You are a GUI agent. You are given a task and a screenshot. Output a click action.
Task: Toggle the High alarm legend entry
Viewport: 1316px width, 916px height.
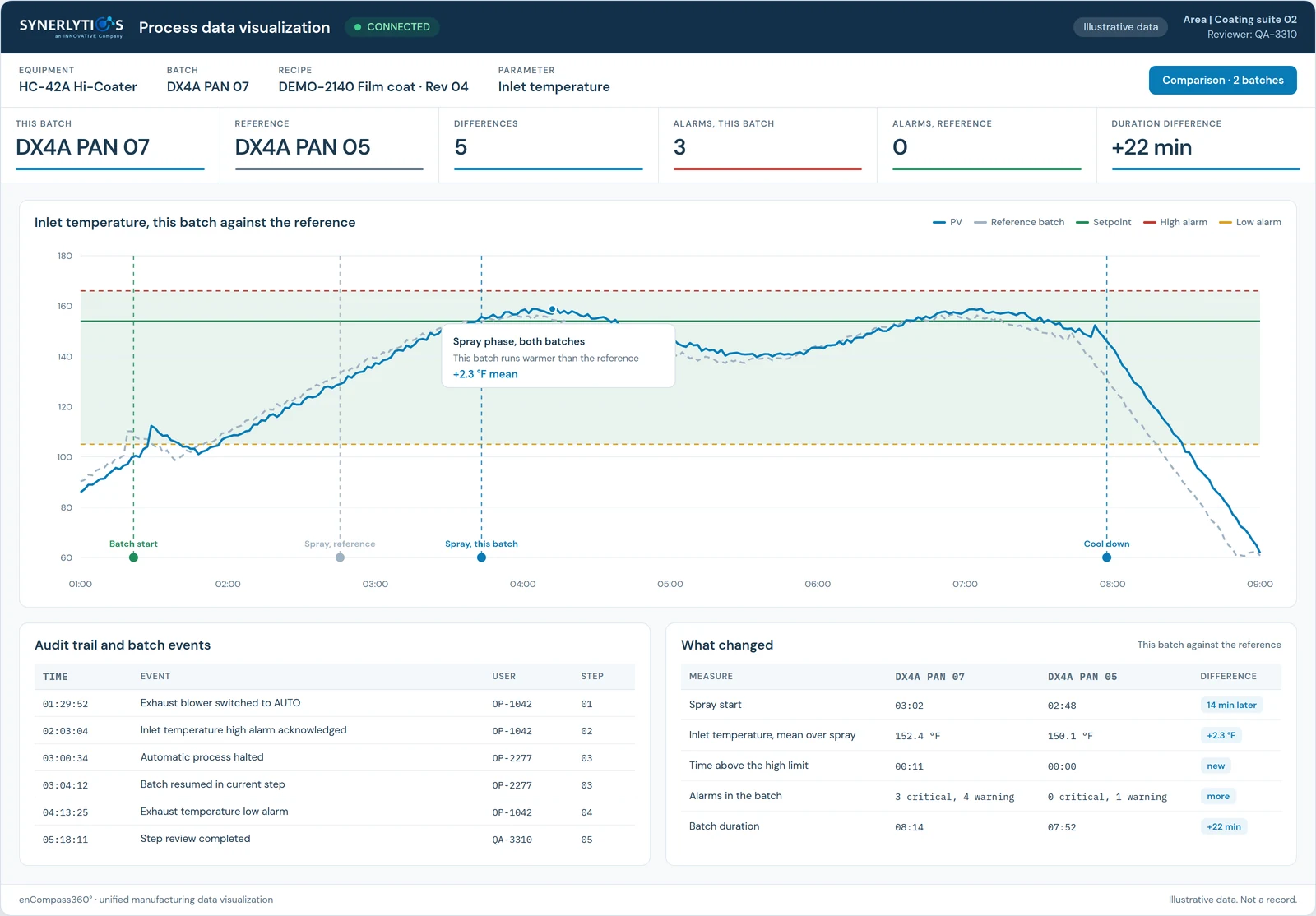point(1175,222)
